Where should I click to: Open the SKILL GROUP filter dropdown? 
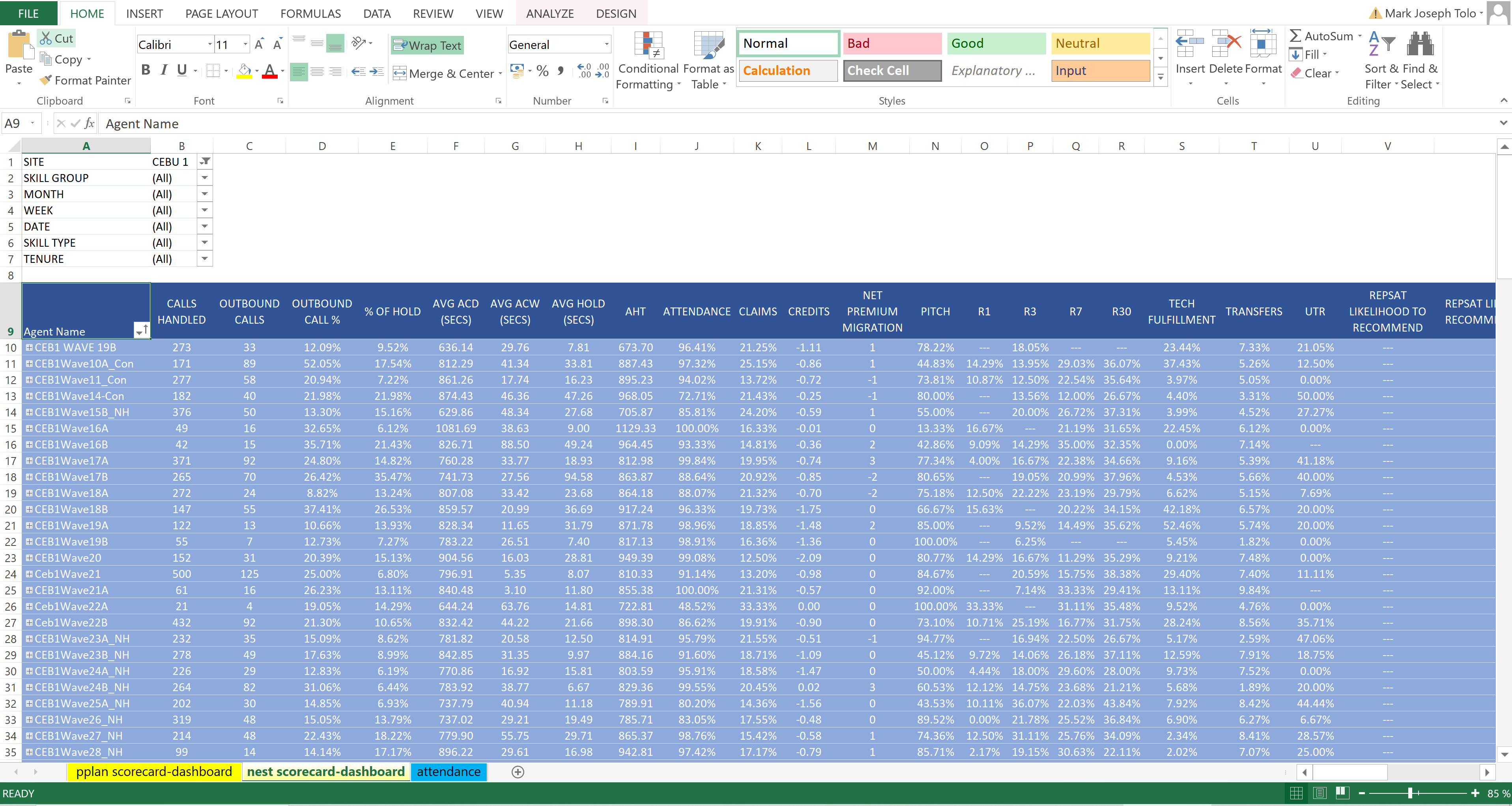click(205, 178)
